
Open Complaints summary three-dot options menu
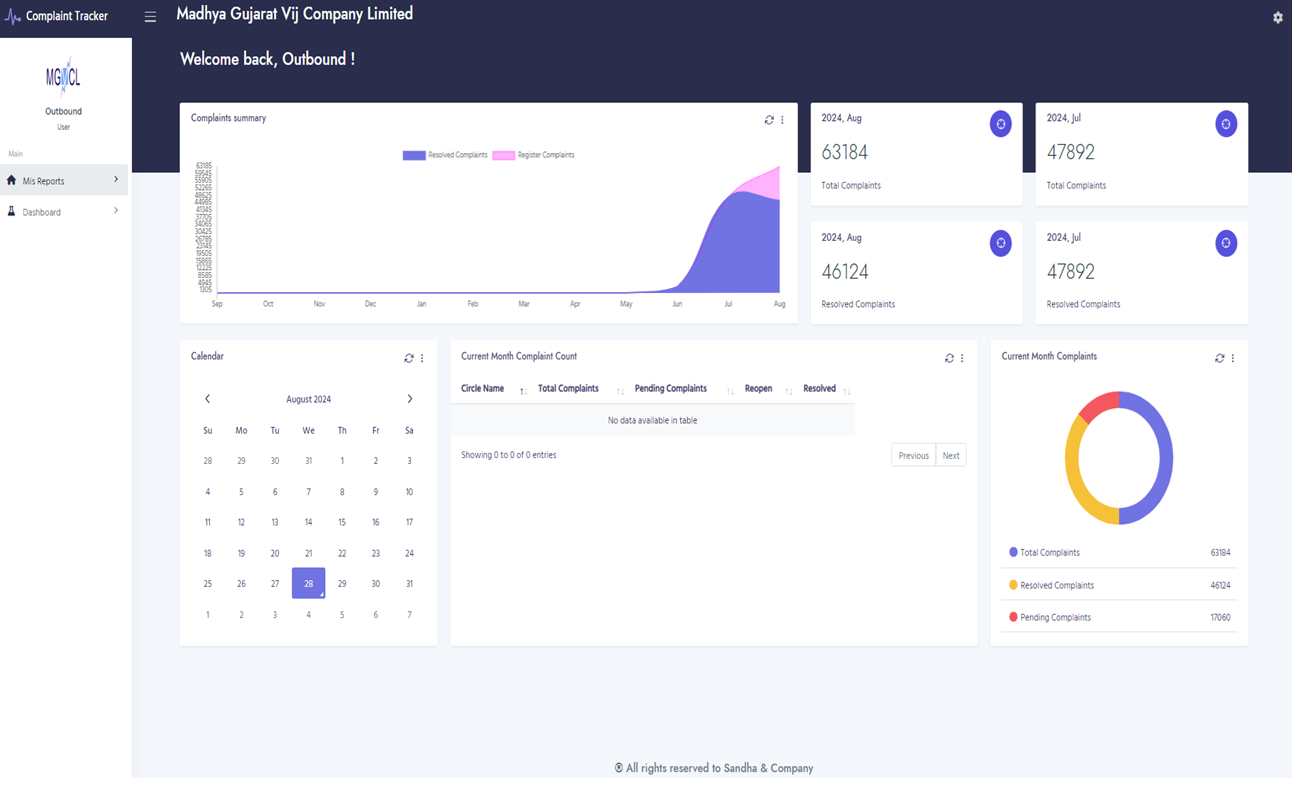[x=782, y=120]
